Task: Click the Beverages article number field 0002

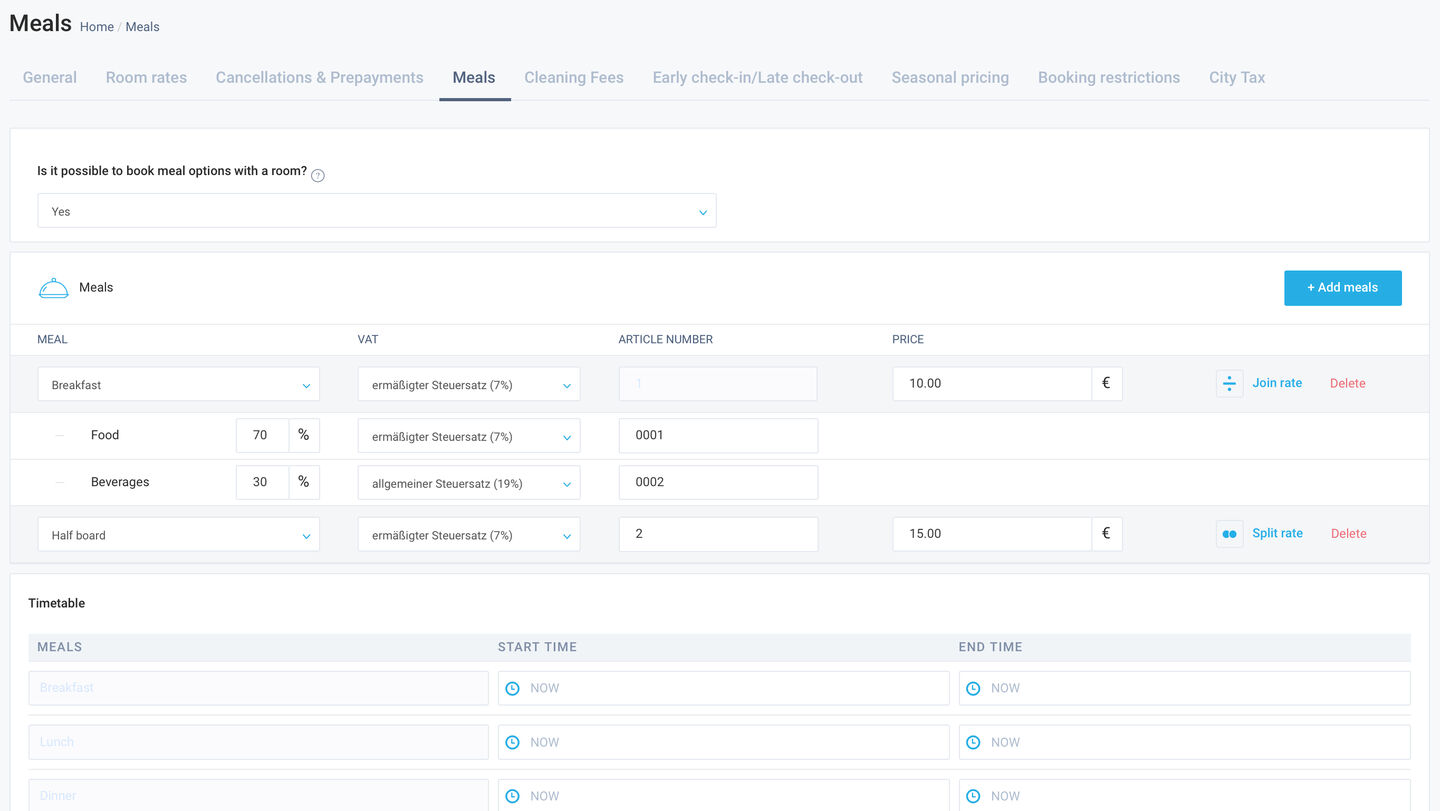Action: click(718, 482)
